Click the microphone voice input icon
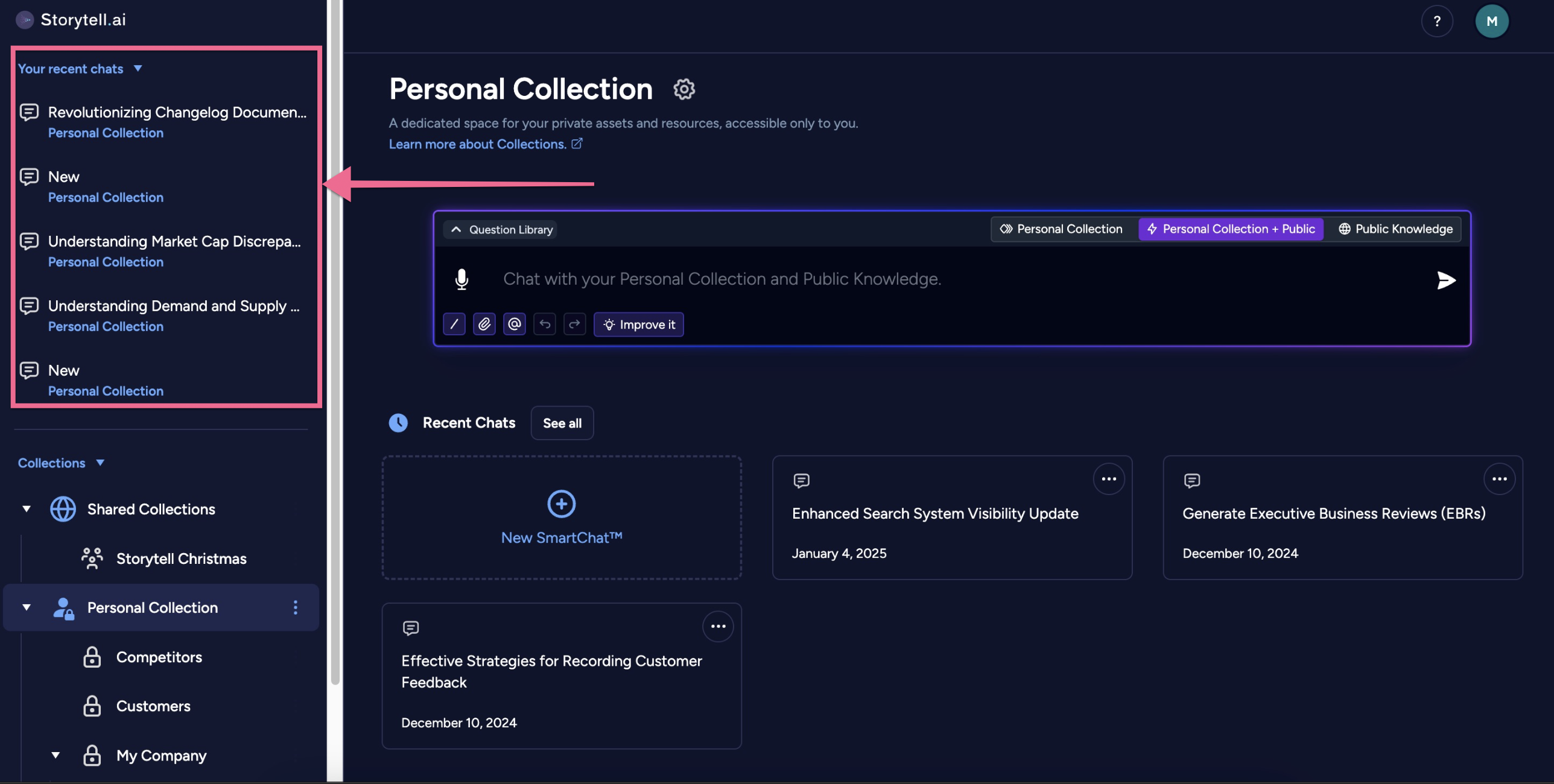1554x784 pixels. point(461,279)
